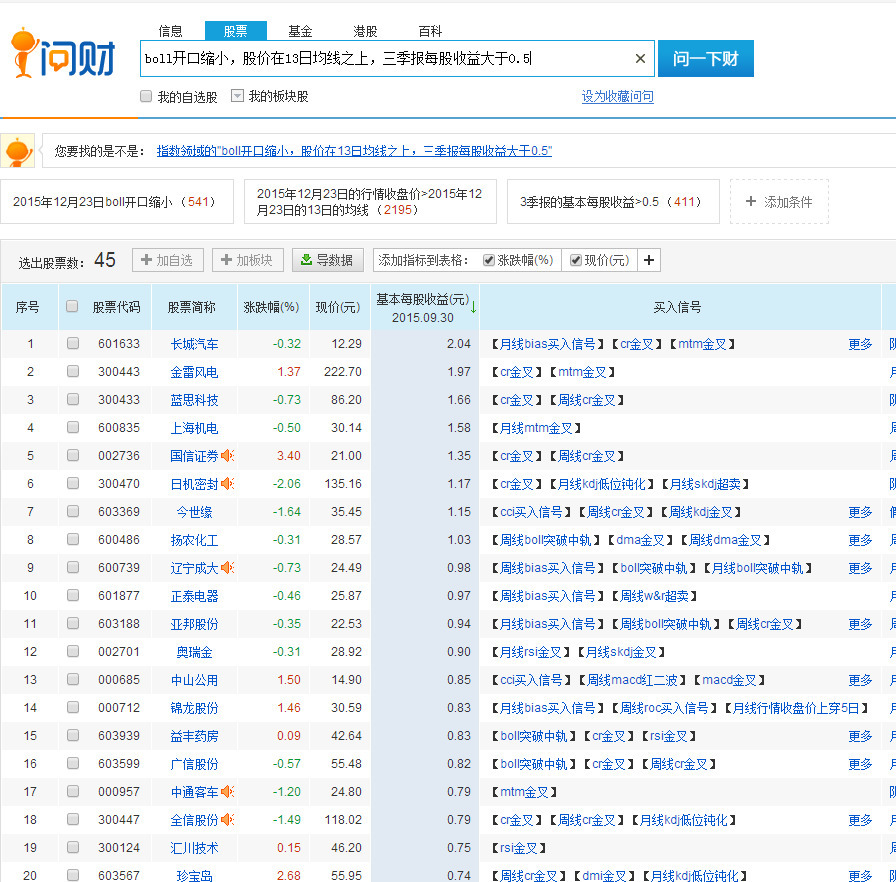Click the stock code 000712
Viewport: 896px width, 882px height.
coord(119,708)
